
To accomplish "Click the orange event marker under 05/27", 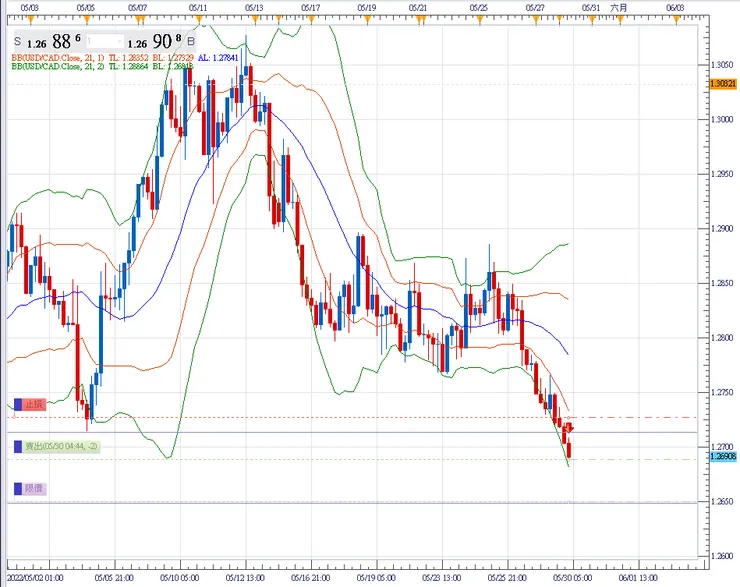I will point(536,19).
